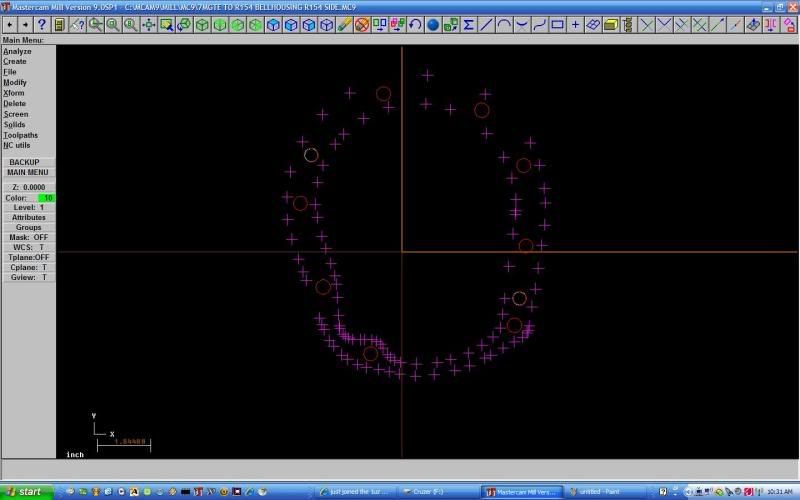Open help with the question mark icon

(42, 24)
